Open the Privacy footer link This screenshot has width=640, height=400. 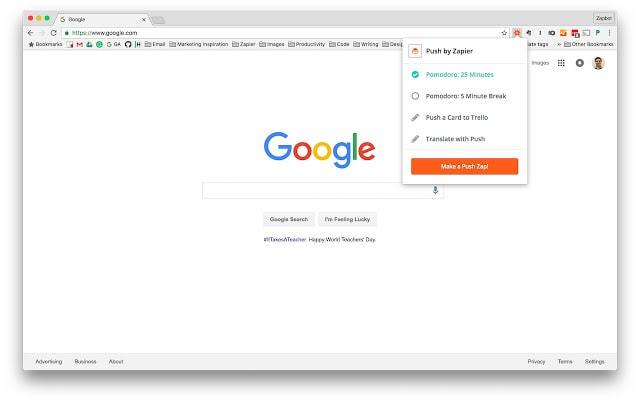(536, 362)
